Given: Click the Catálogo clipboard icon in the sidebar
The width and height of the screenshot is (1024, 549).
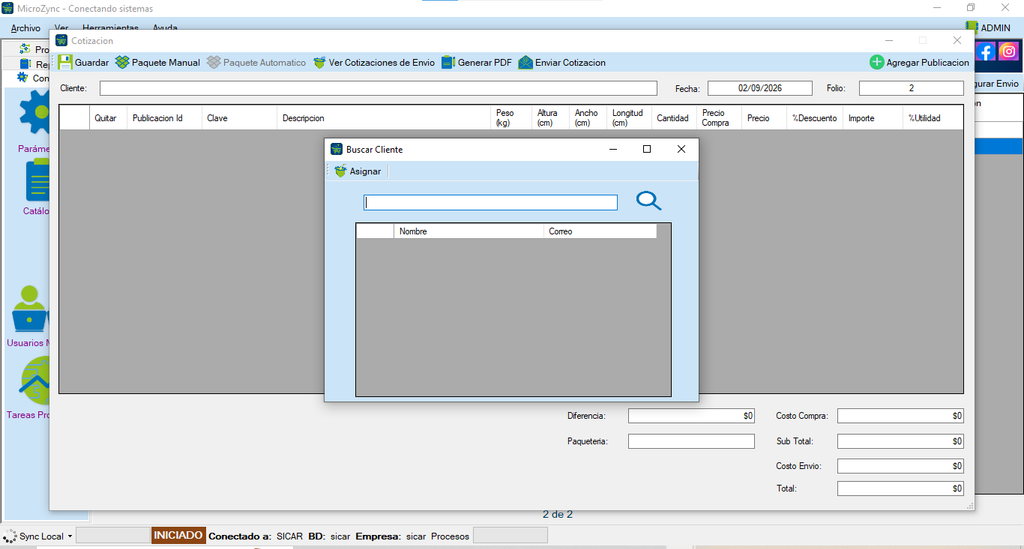Looking at the screenshot, I should [37, 181].
